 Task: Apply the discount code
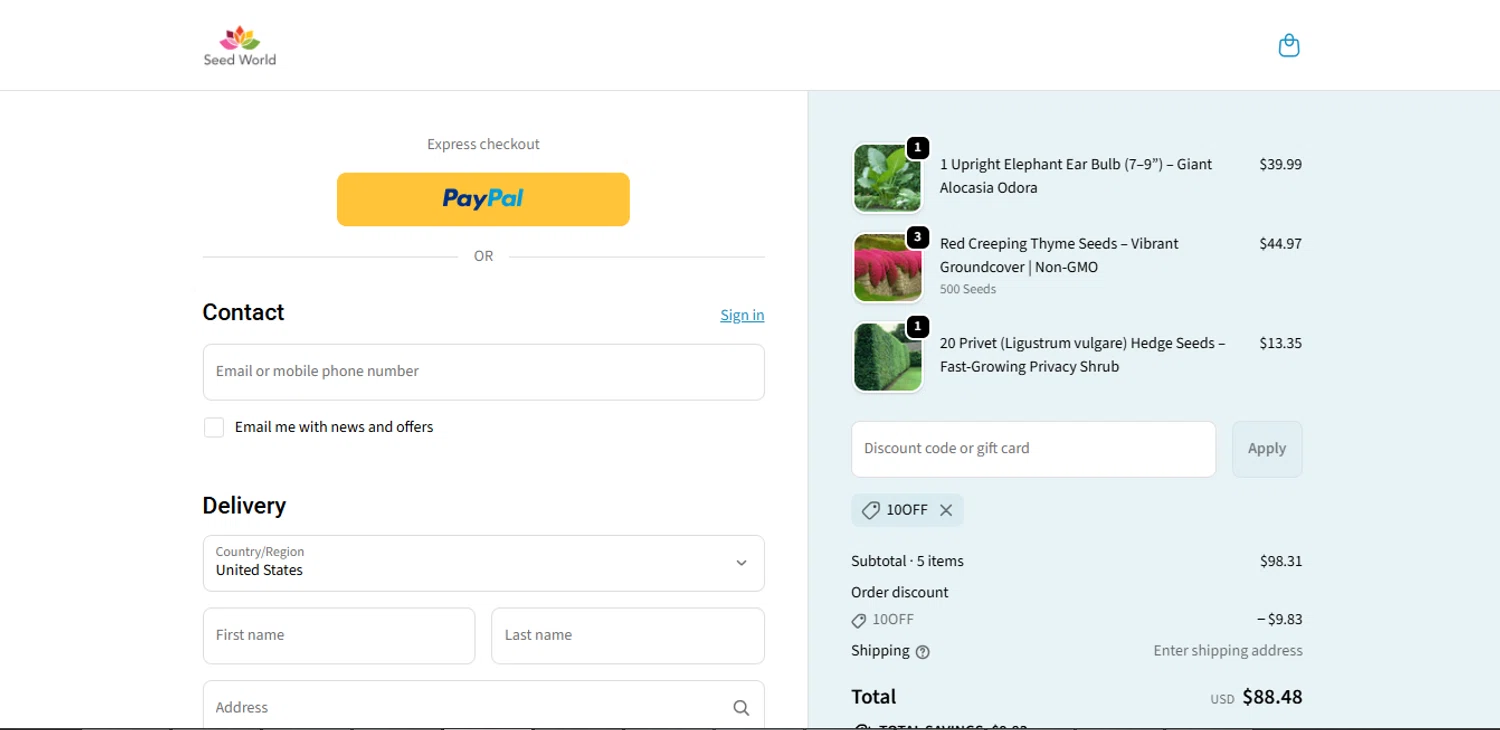(1267, 449)
